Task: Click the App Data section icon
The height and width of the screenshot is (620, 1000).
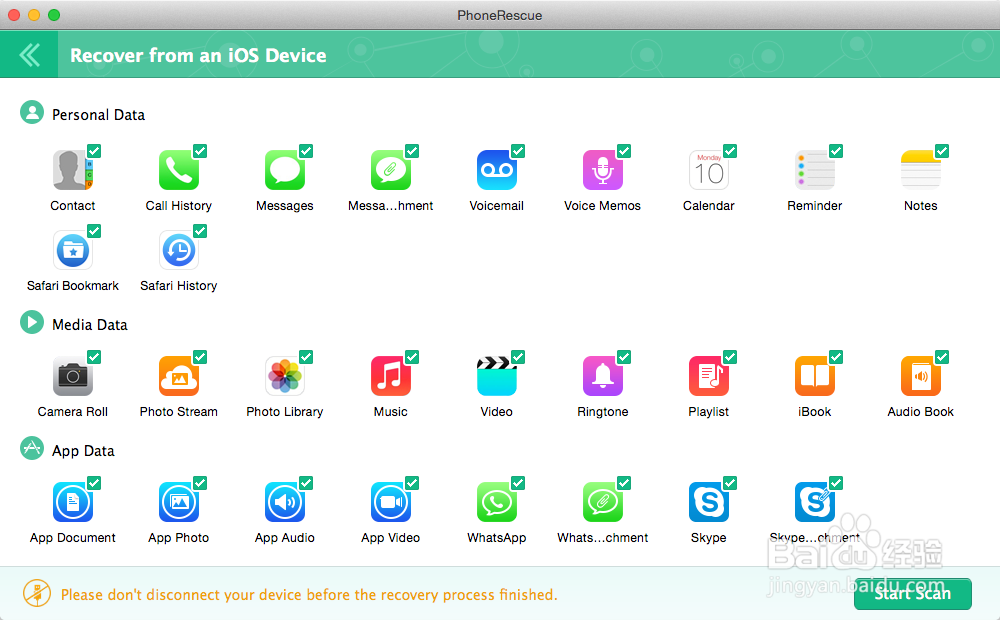Action: coord(32,448)
